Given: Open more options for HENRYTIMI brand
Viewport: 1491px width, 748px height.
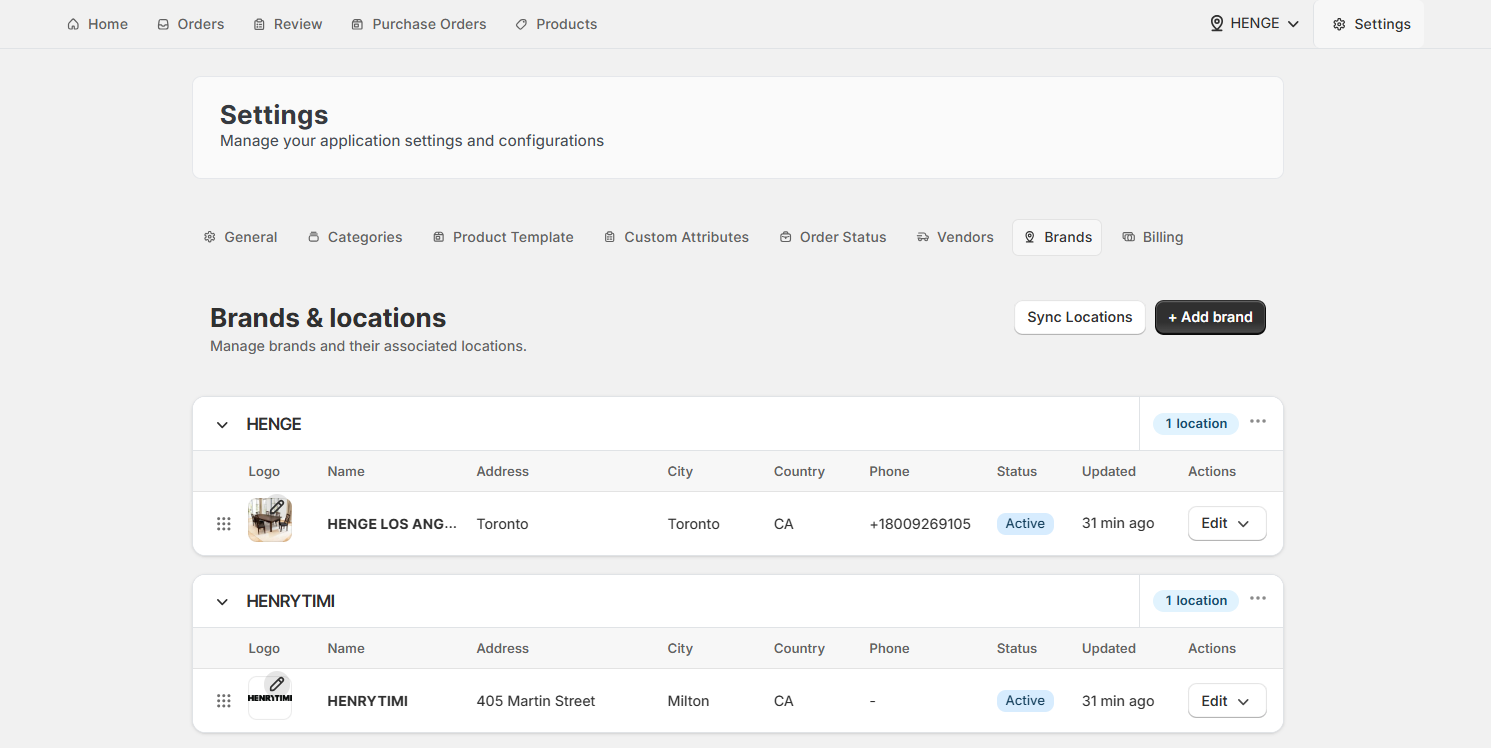Looking at the screenshot, I should pyautogui.click(x=1258, y=598).
